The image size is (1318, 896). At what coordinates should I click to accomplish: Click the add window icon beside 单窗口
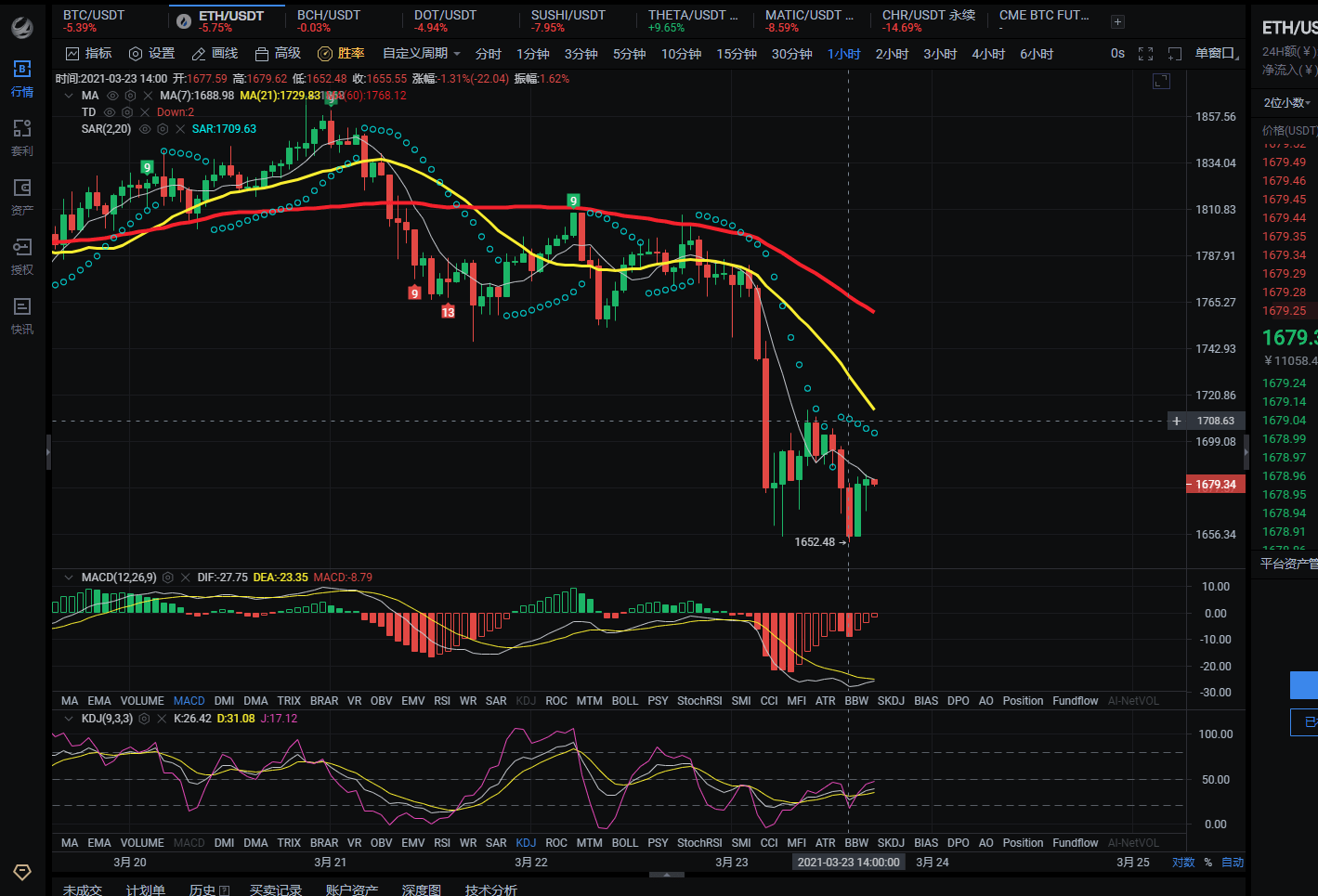1175,54
